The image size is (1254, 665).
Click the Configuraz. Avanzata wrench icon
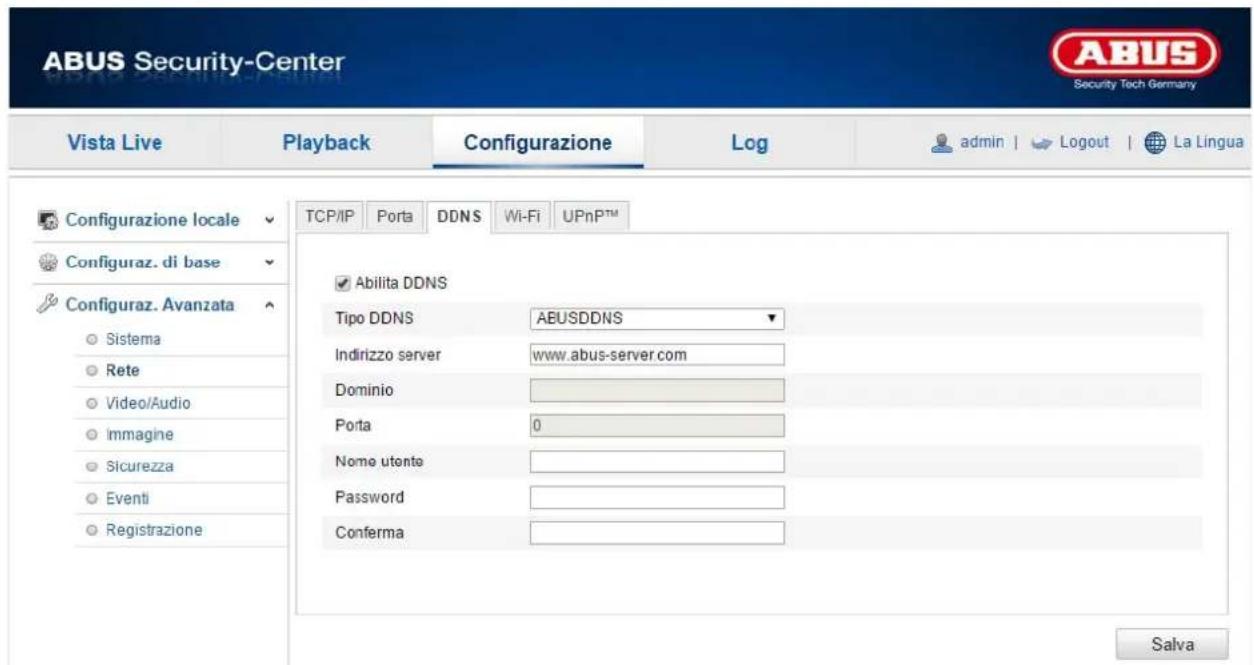coord(47,306)
